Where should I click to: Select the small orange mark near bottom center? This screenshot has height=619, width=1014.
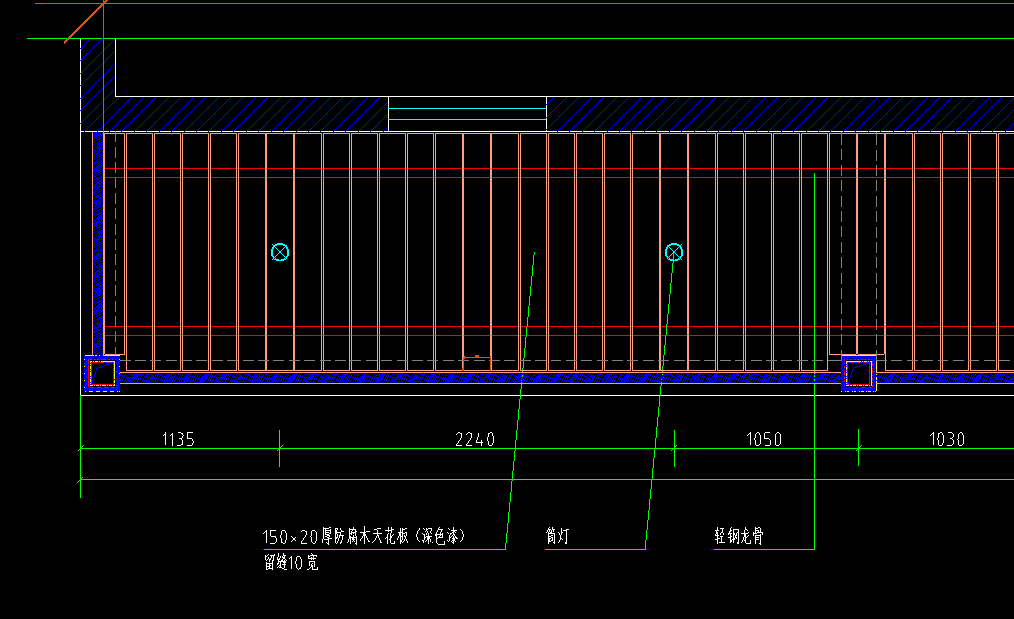477,356
